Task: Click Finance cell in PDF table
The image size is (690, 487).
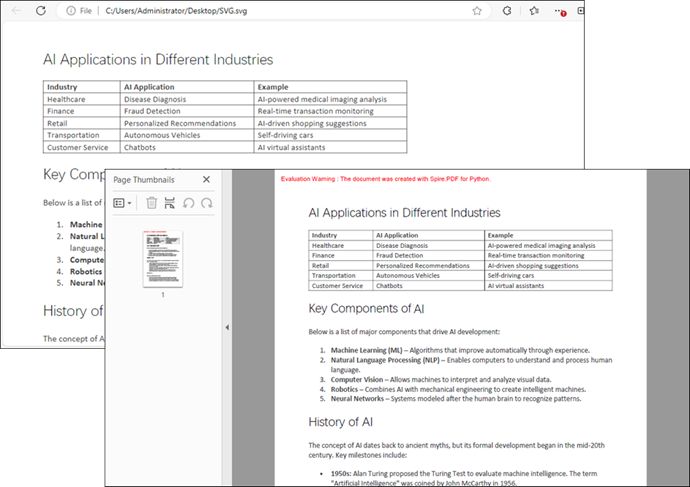Action: click(341, 255)
